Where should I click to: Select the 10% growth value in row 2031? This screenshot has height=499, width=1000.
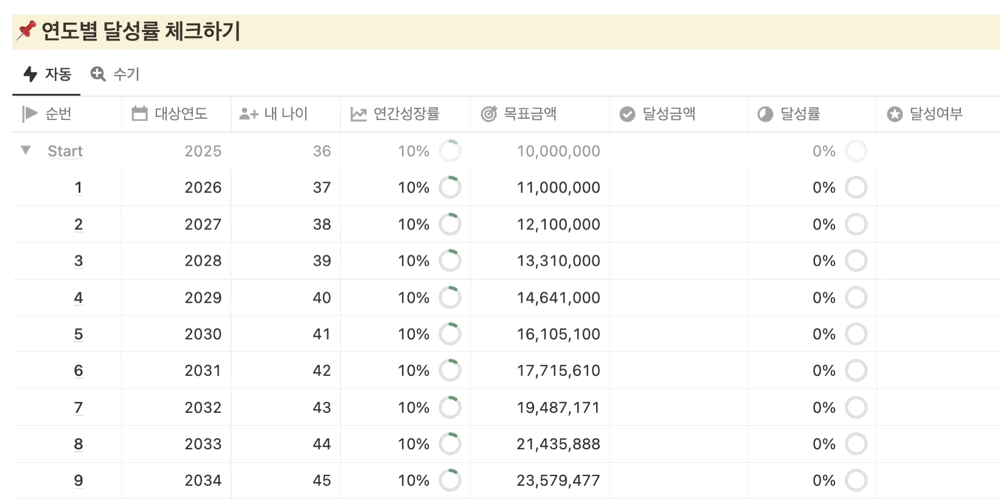(x=414, y=371)
